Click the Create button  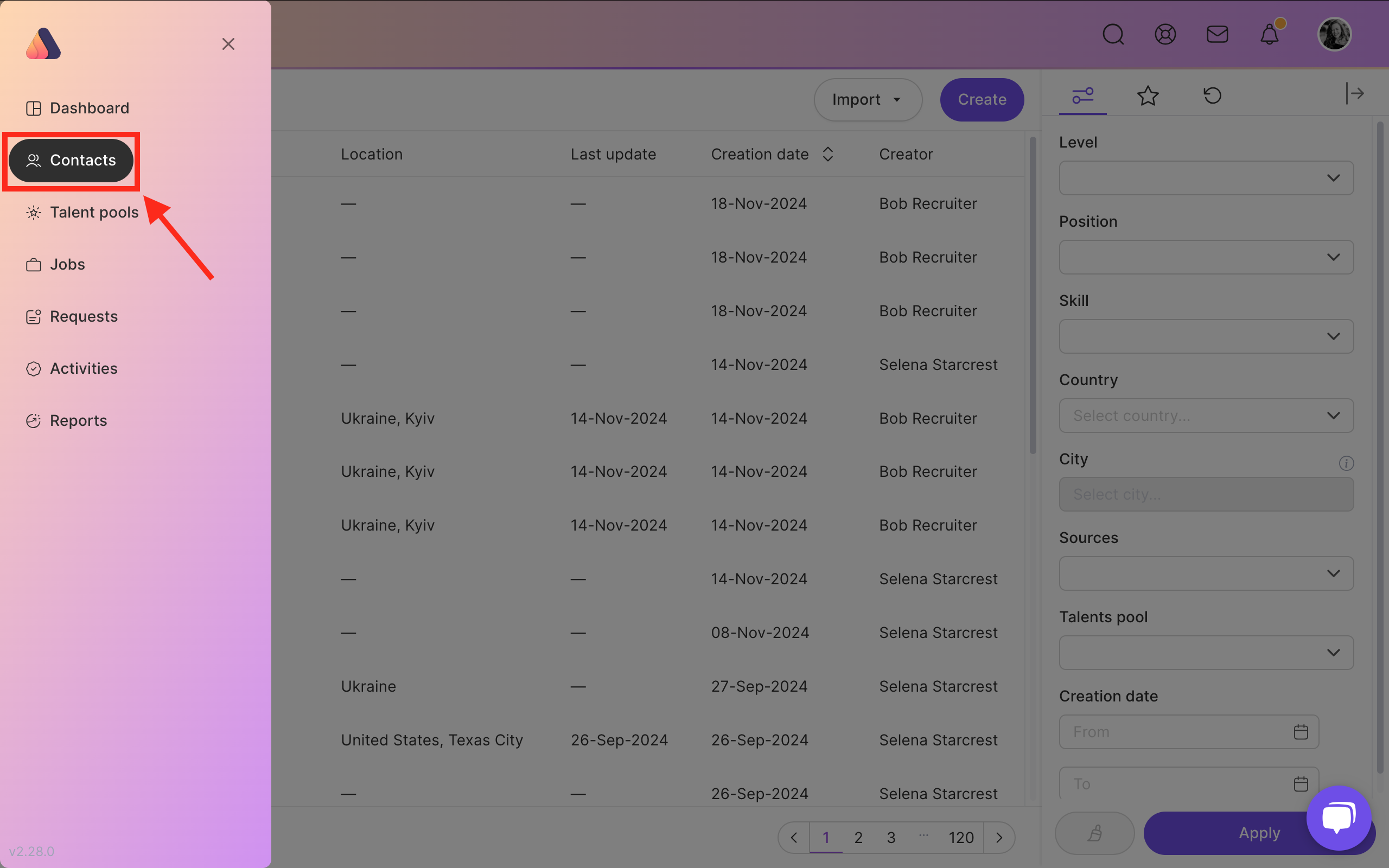tap(982, 99)
